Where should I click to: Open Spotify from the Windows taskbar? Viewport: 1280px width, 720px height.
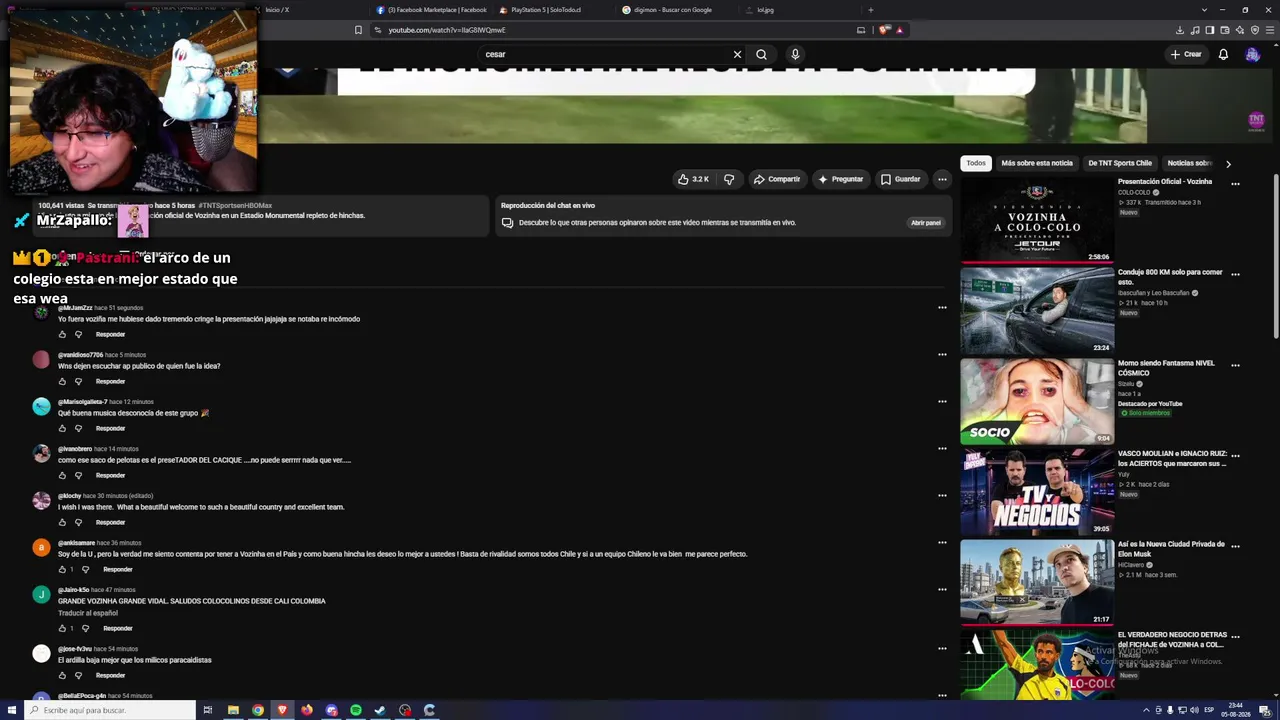[356, 710]
